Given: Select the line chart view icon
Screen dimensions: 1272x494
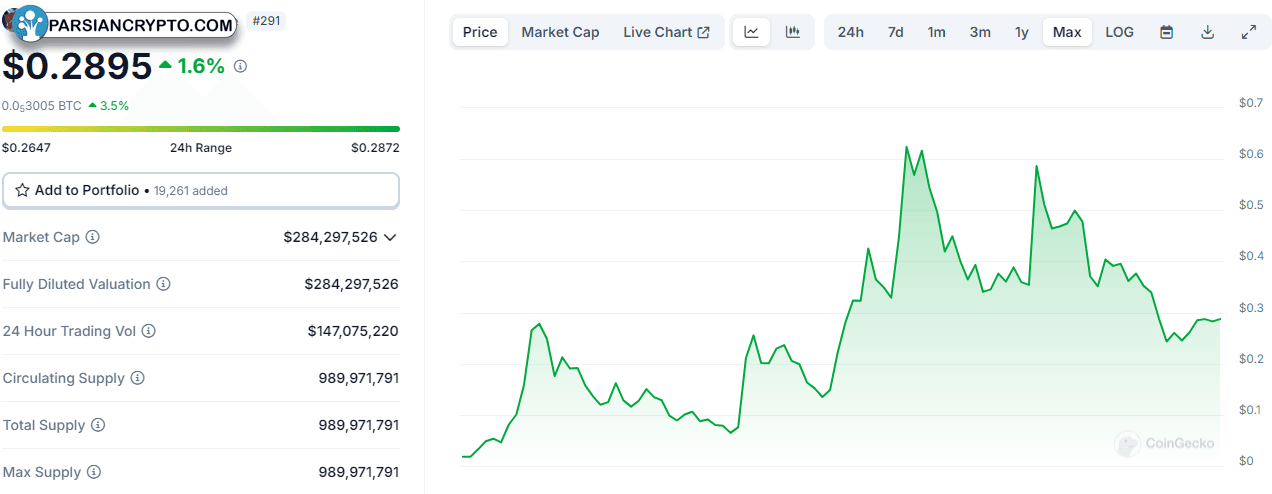Looking at the screenshot, I should [751, 32].
